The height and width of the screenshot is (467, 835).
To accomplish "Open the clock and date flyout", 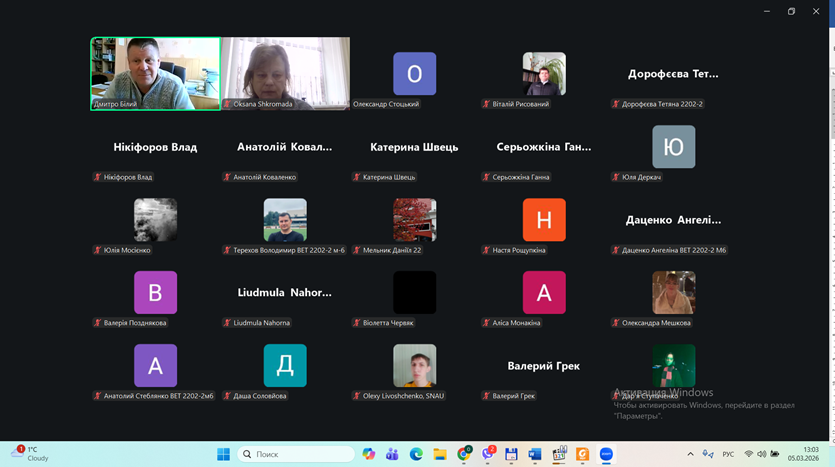I will pos(810,454).
